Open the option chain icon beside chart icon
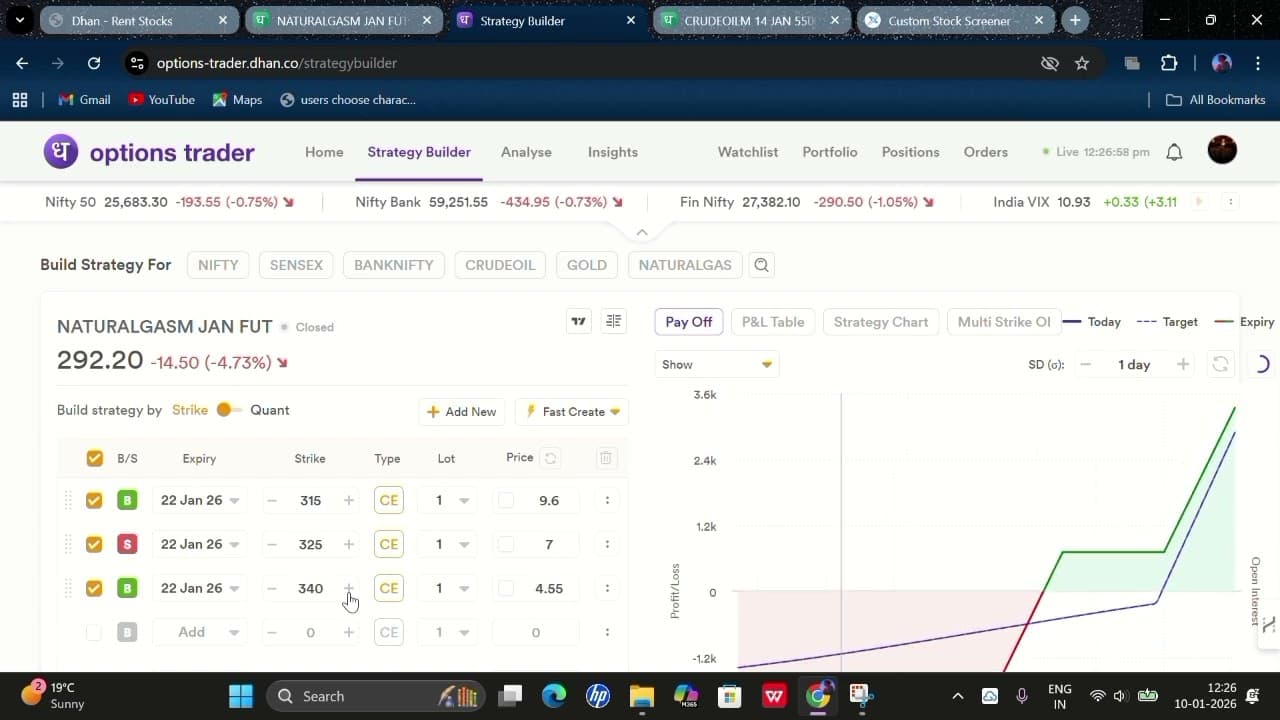1280x720 pixels. pyautogui.click(x=614, y=321)
